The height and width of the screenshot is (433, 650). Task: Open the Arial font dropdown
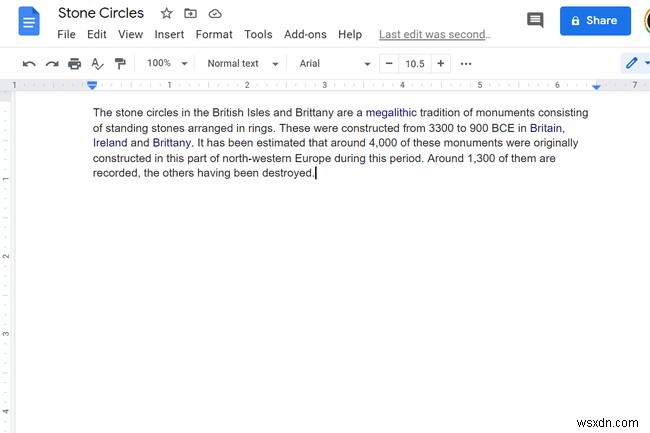pyautogui.click(x=335, y=64)
